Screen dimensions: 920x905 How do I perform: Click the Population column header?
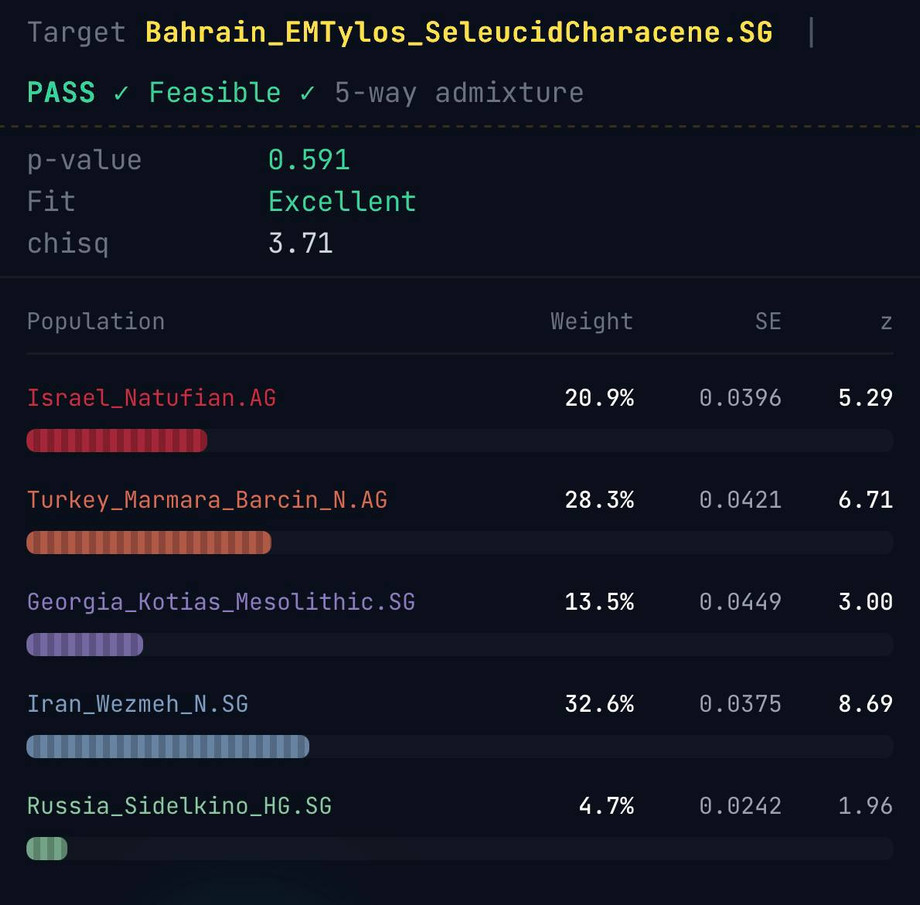pos(96,322)
